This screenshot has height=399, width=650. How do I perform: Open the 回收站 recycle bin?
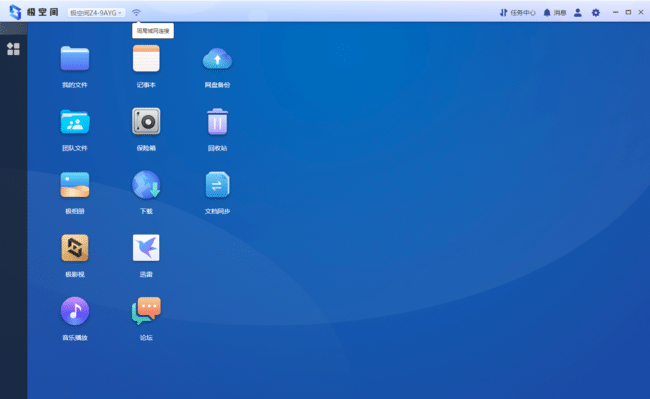coord(217,122)
